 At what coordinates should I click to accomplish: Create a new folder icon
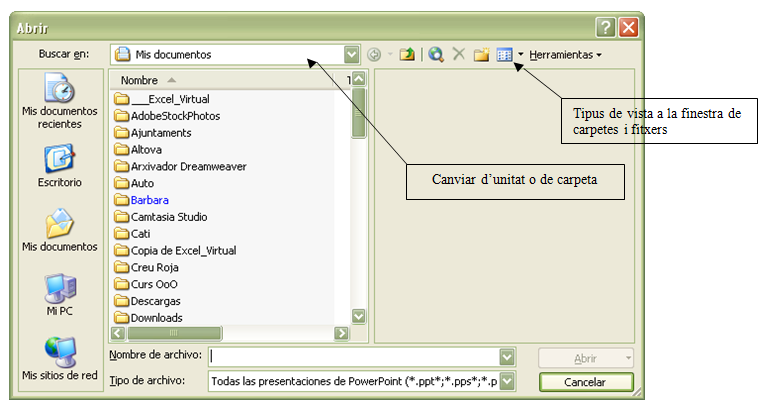click(482, 54)
